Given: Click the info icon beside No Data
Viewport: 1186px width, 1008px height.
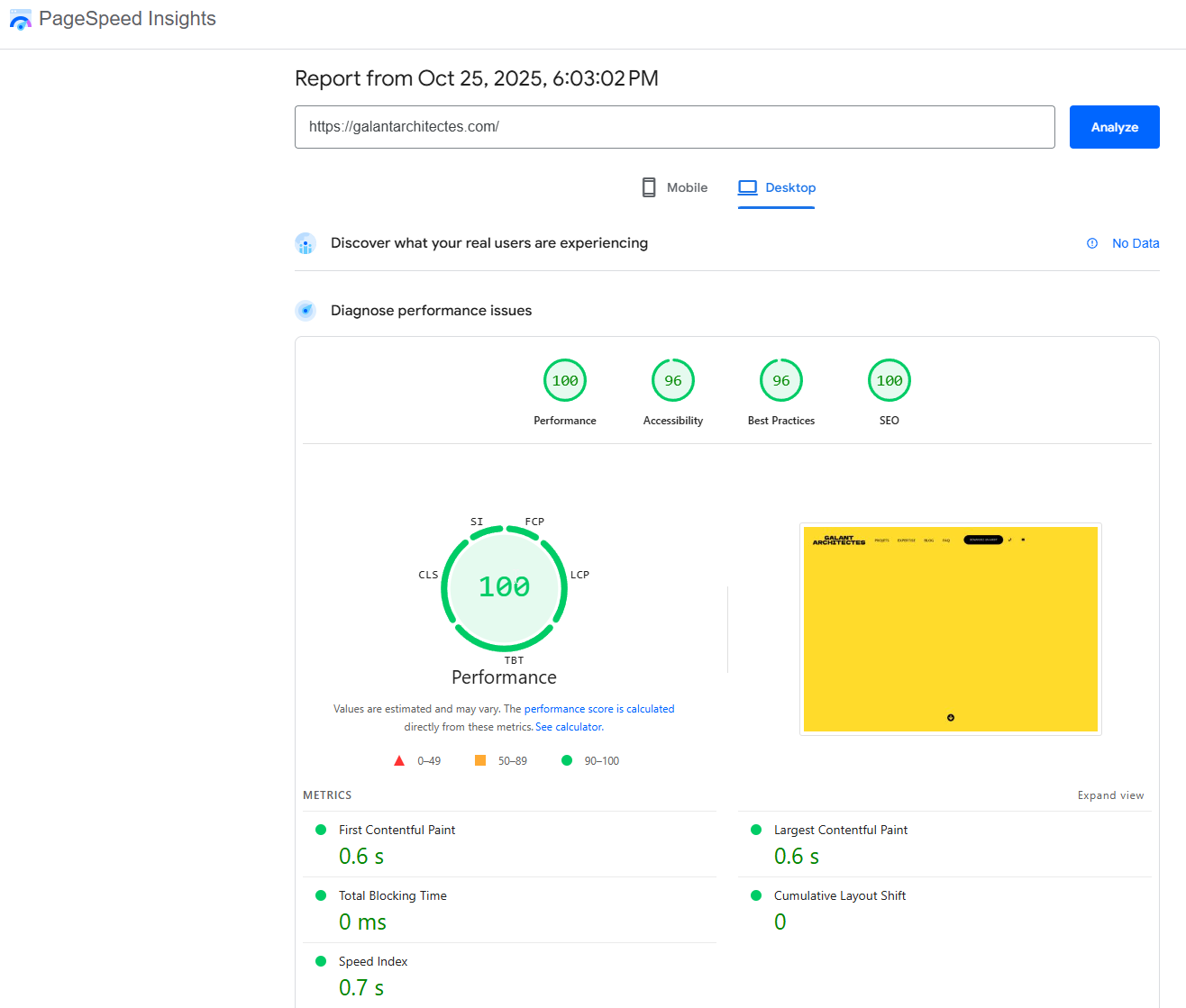Looking at the screenshot, I should [x=1092, y=243].
